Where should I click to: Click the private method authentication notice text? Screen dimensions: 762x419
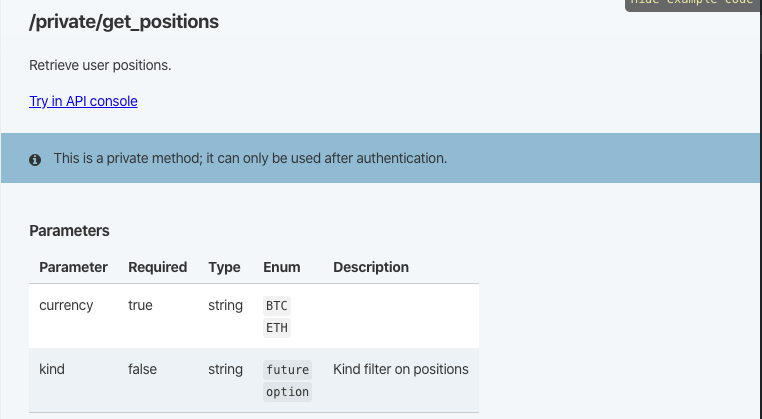[250, 158]
